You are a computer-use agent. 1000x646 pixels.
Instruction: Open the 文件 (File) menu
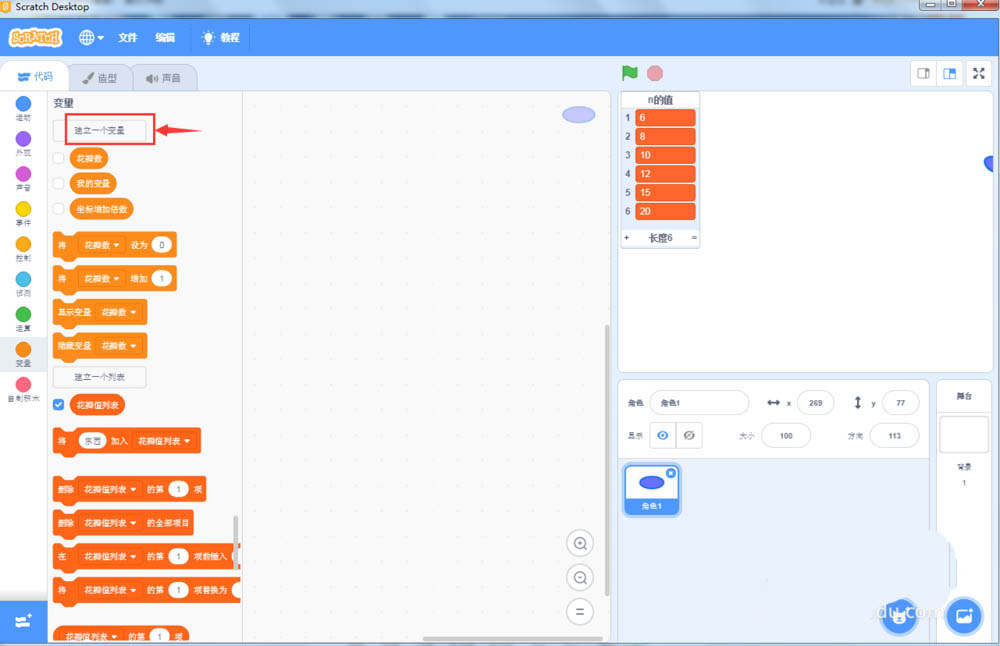[x=127, y=37]
